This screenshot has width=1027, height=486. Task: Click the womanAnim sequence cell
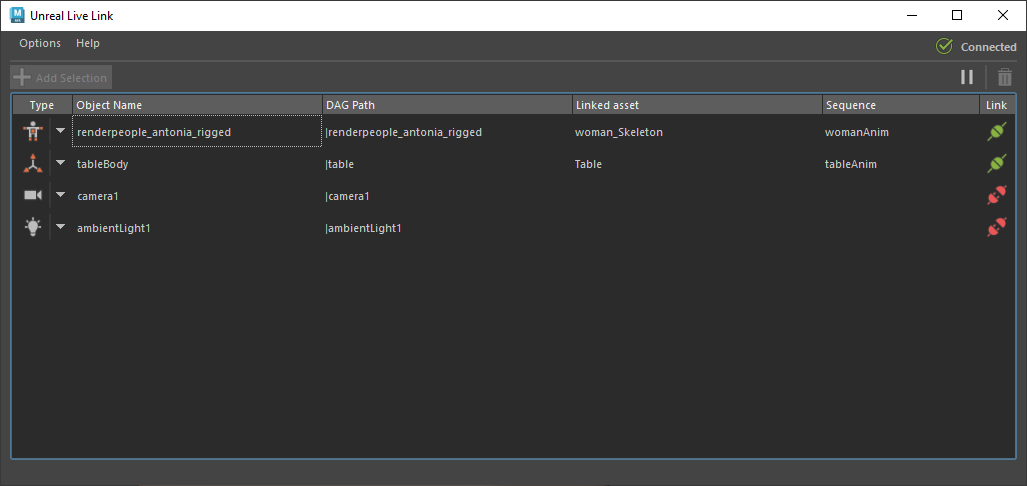coord(901,132)
